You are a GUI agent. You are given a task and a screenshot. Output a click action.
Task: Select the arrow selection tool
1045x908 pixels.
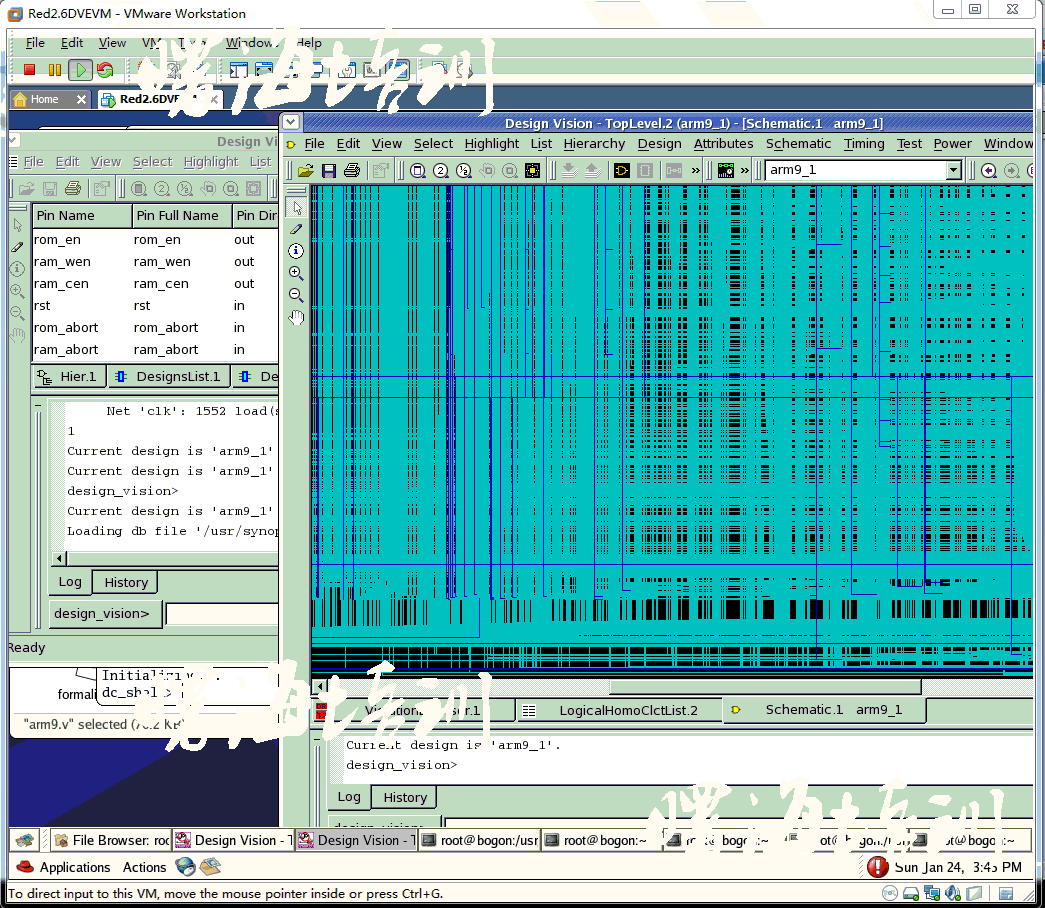(x=296, y=206)
